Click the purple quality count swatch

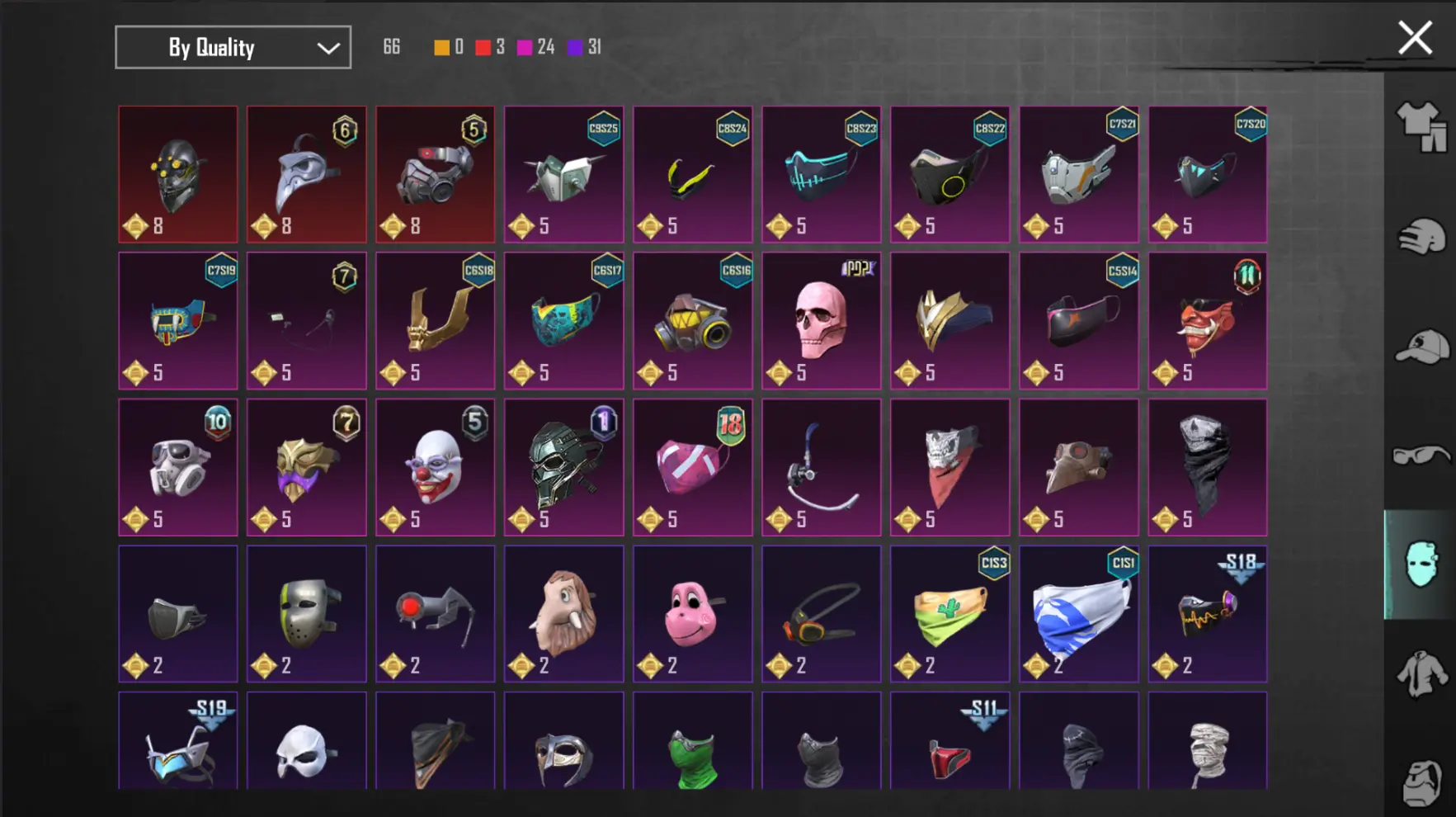(575, 47)
